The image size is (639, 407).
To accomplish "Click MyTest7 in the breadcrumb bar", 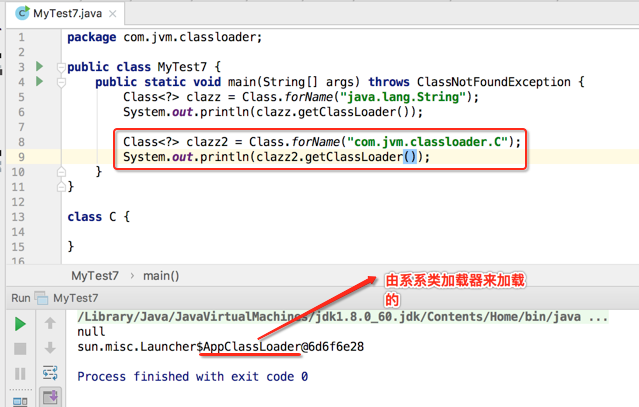I will [95, 276].
